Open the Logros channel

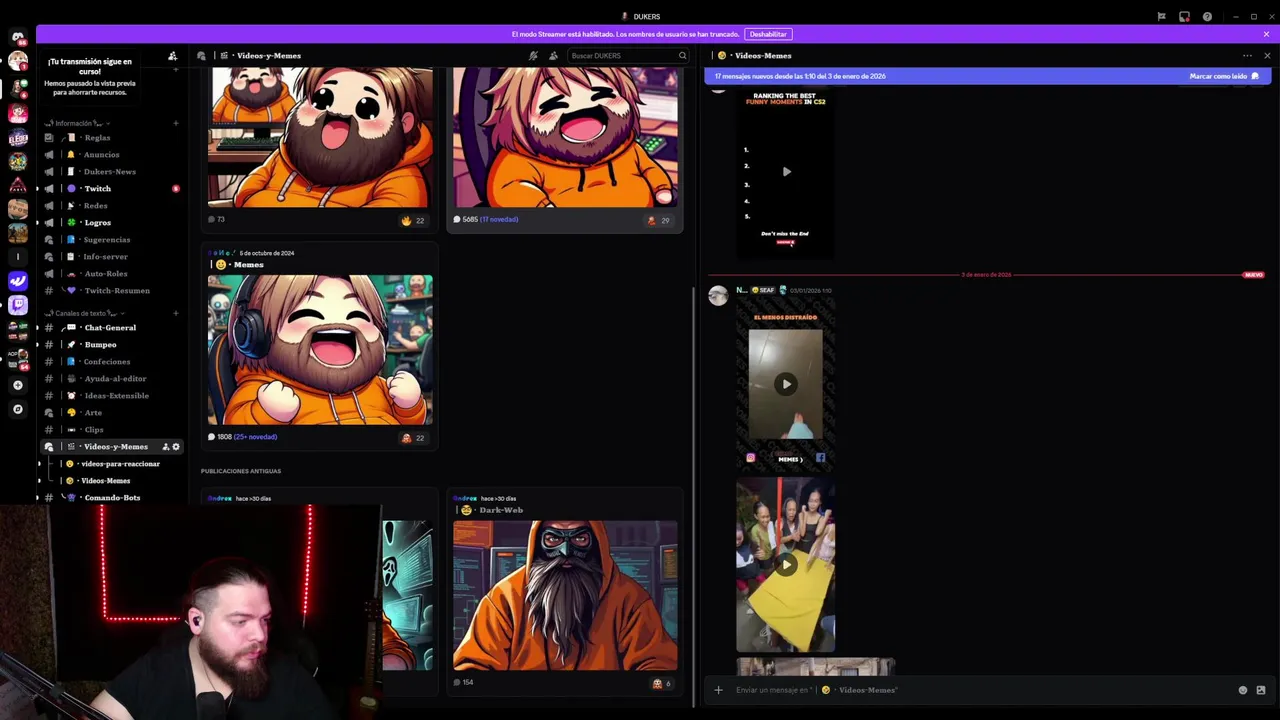pyautogui.click(x=112, y=223)
